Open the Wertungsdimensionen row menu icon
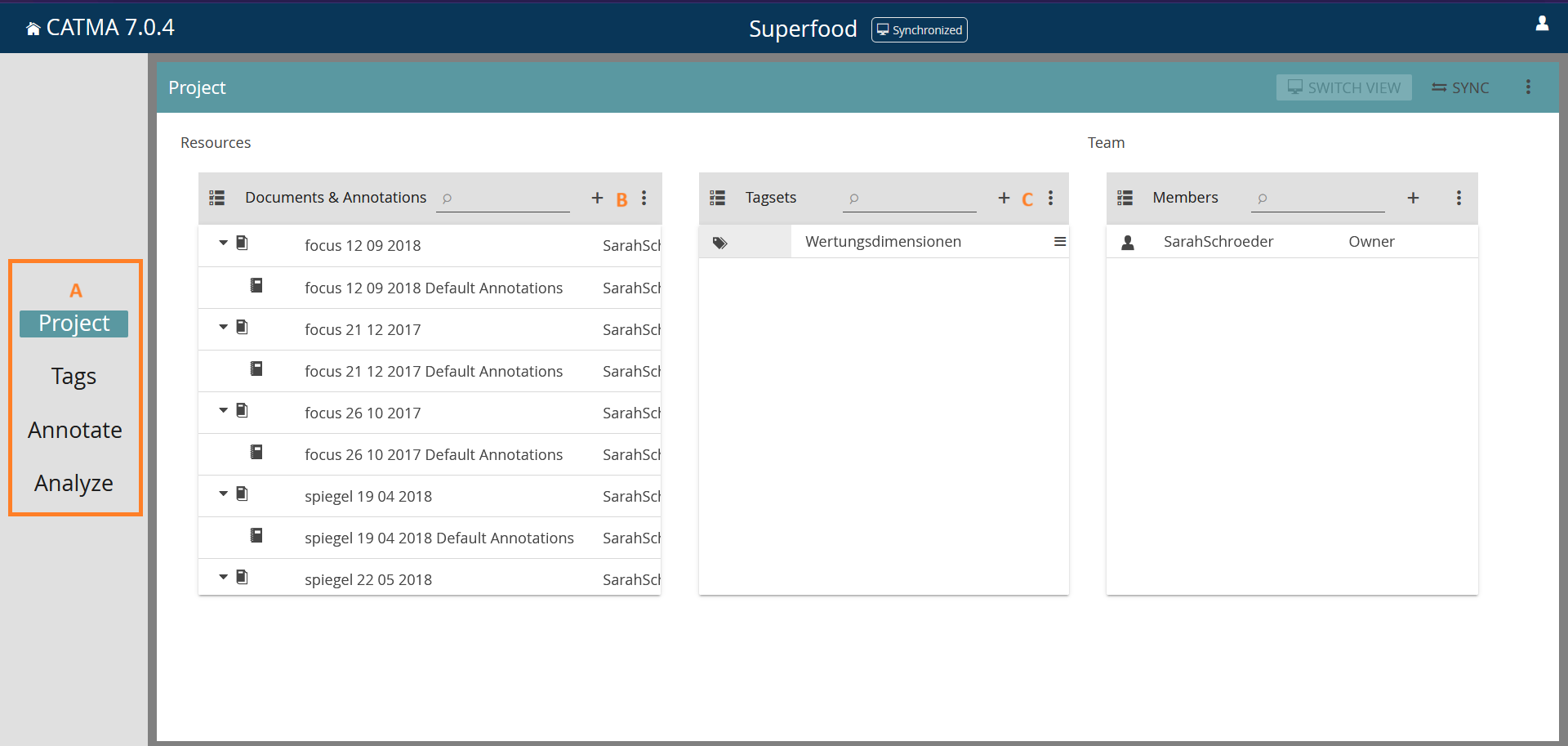This screenshot has height=746, width=1568. coord(1060,242)
